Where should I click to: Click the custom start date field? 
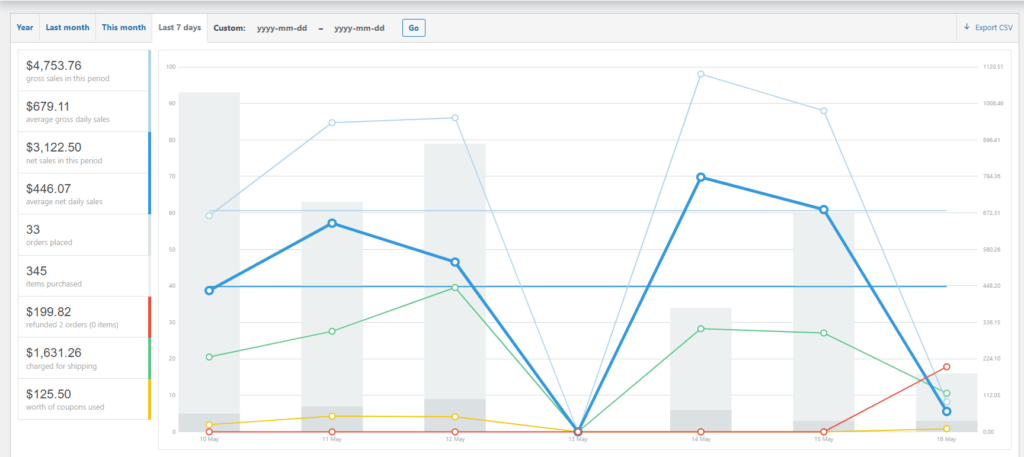coord(280,28)
